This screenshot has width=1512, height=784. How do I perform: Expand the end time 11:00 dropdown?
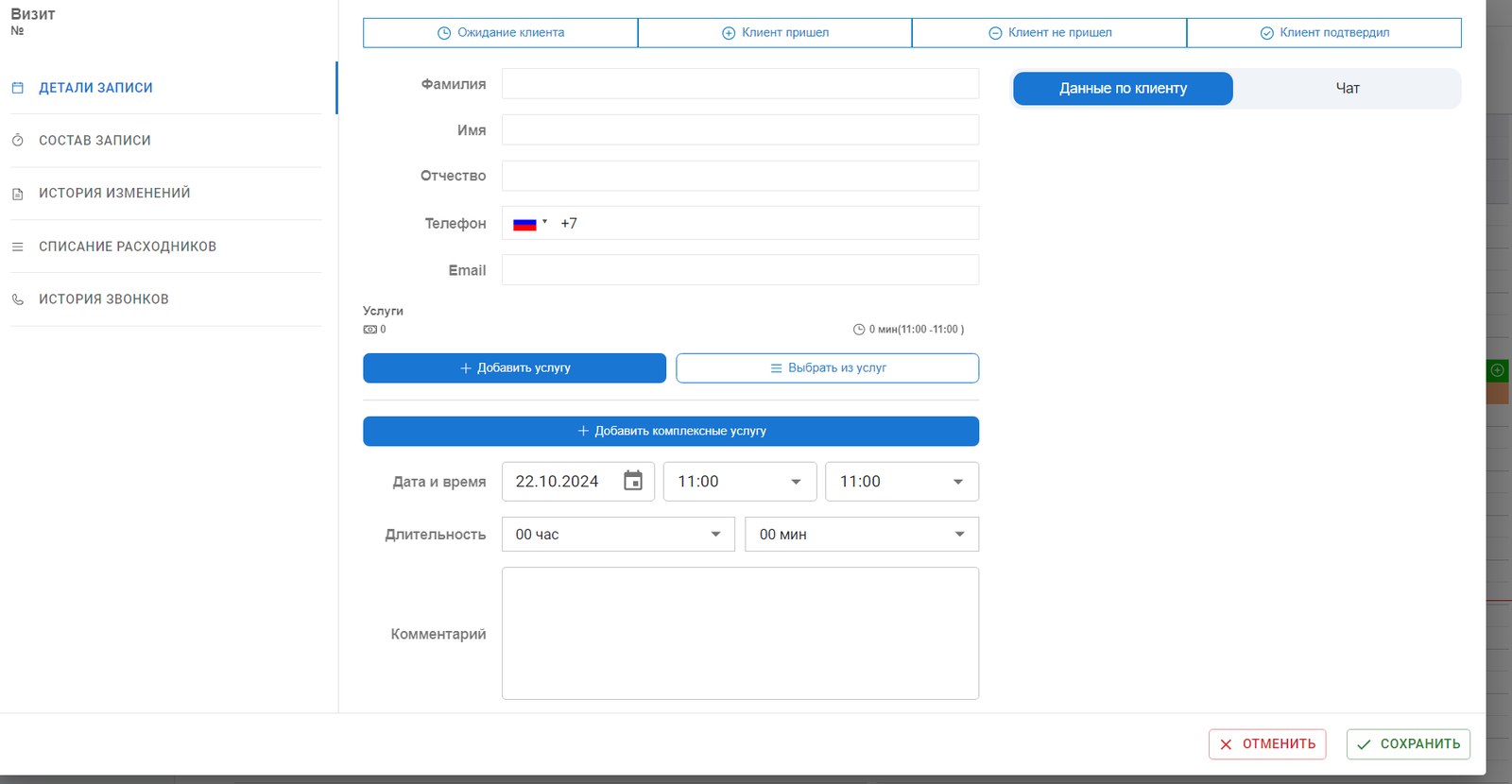pos(902,482)
